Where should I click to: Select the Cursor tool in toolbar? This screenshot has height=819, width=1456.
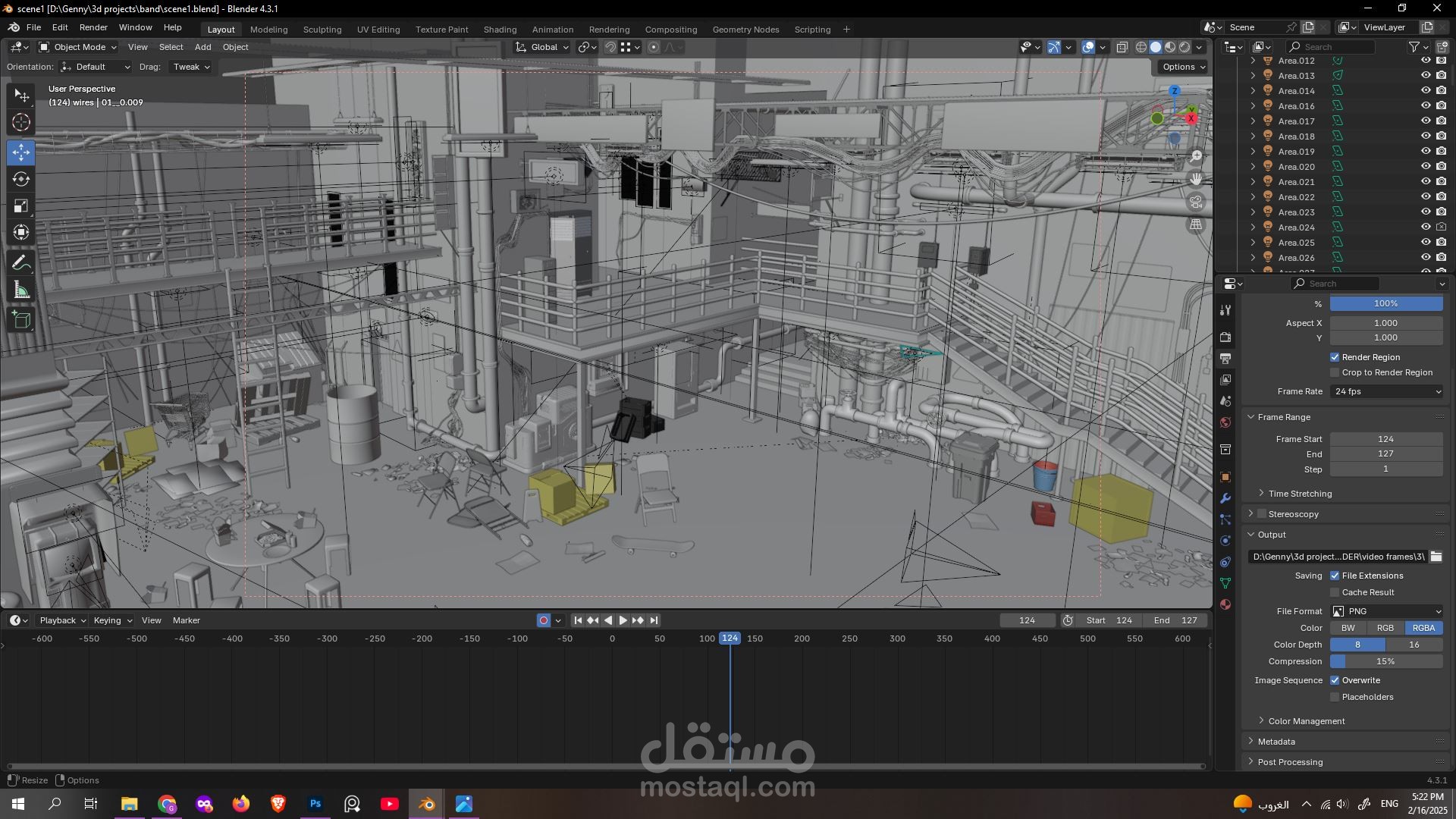tap(21, 122)
